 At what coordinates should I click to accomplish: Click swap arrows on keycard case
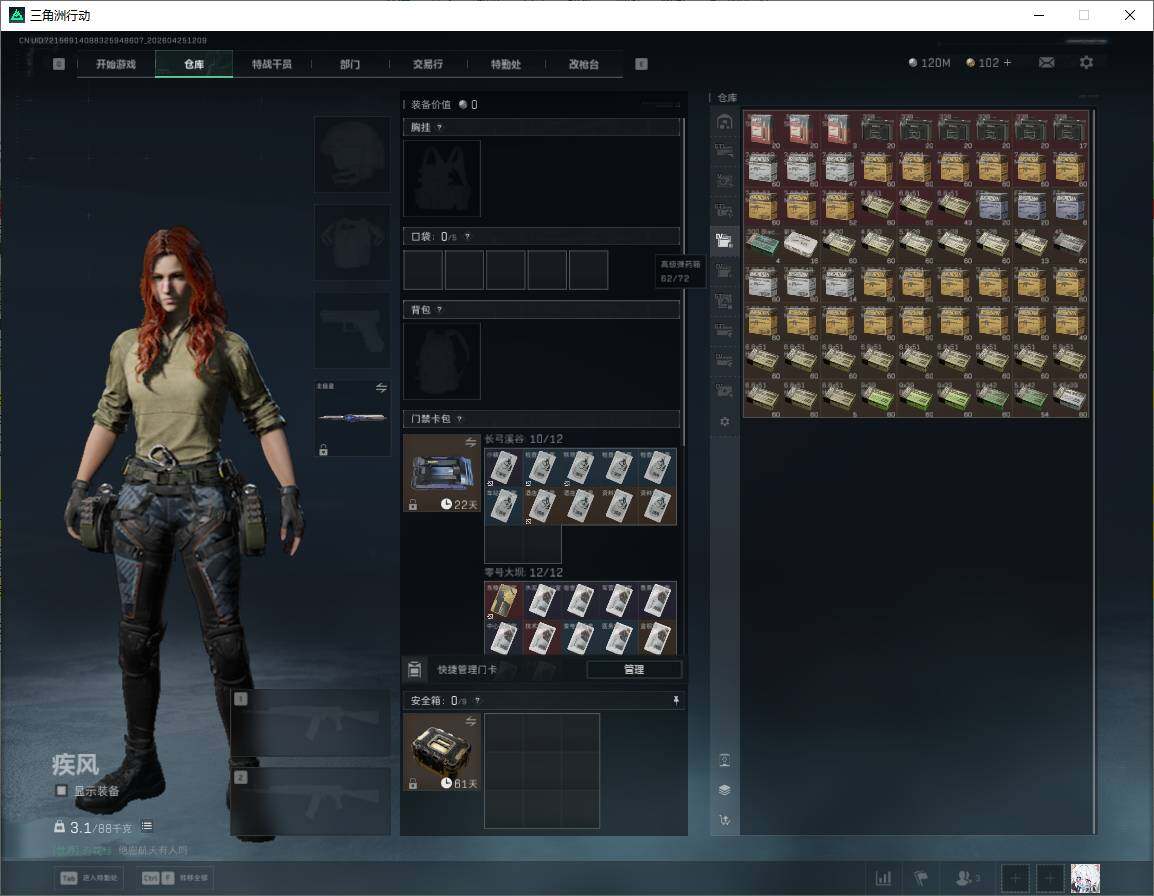[470, 442]
